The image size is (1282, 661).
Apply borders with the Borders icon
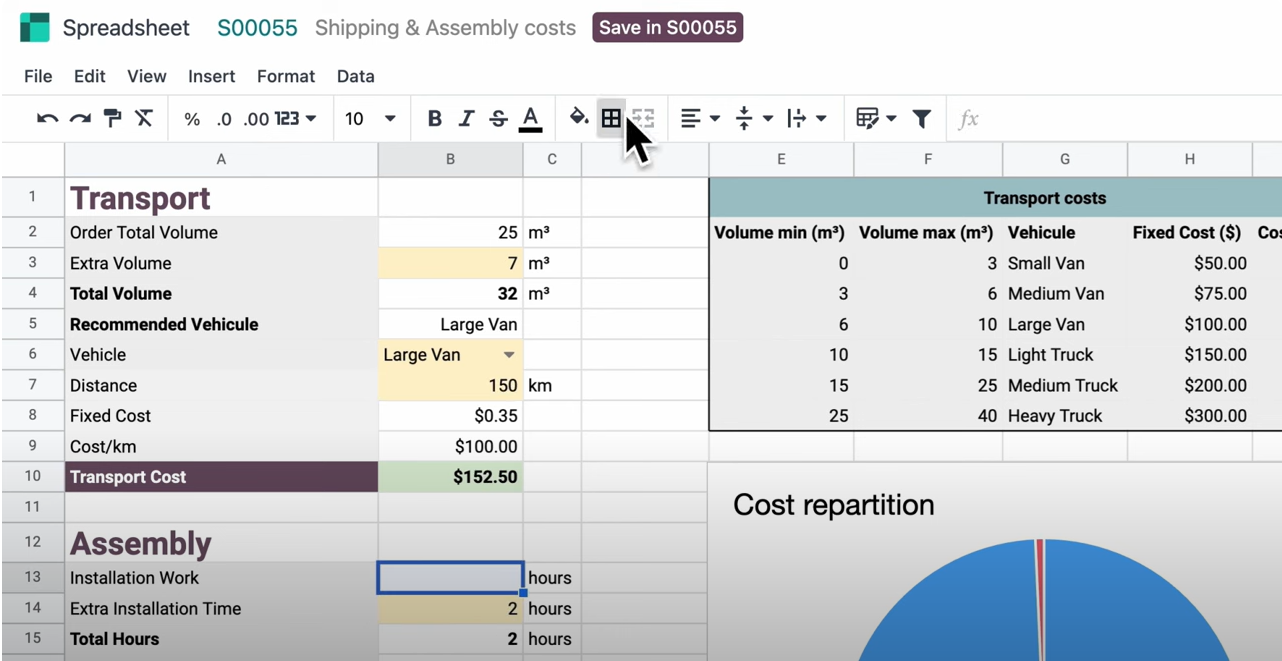pyautogui.click(x=611, y=118)
